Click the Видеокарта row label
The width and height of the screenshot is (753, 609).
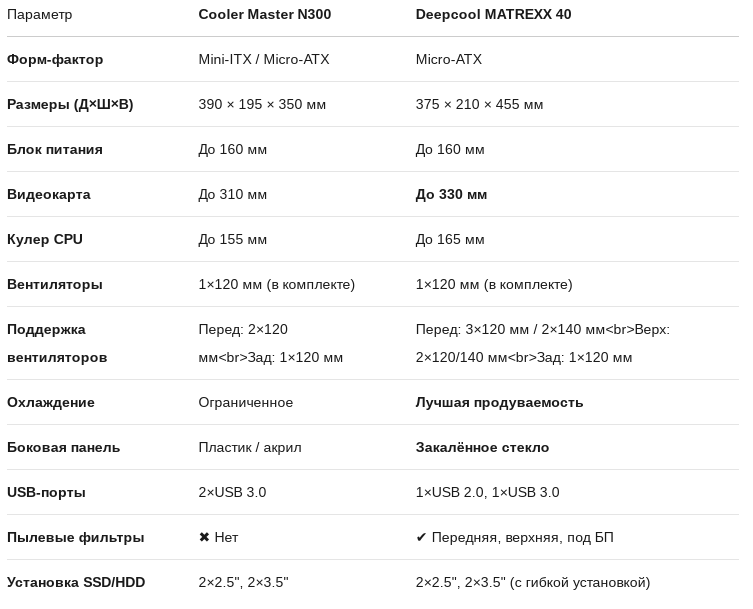pyautogui.click(x=49, y=194)
